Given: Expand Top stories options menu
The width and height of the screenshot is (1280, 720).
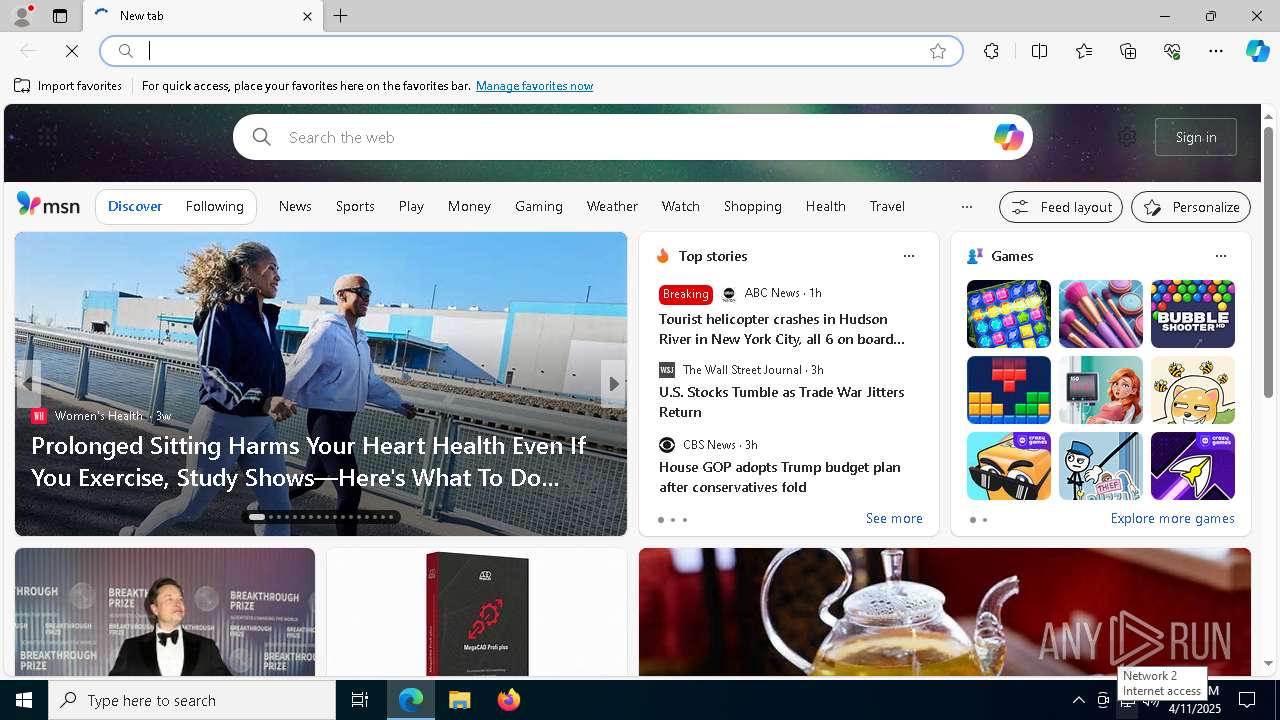Looking at the screenshot, I should coord(909,256).
